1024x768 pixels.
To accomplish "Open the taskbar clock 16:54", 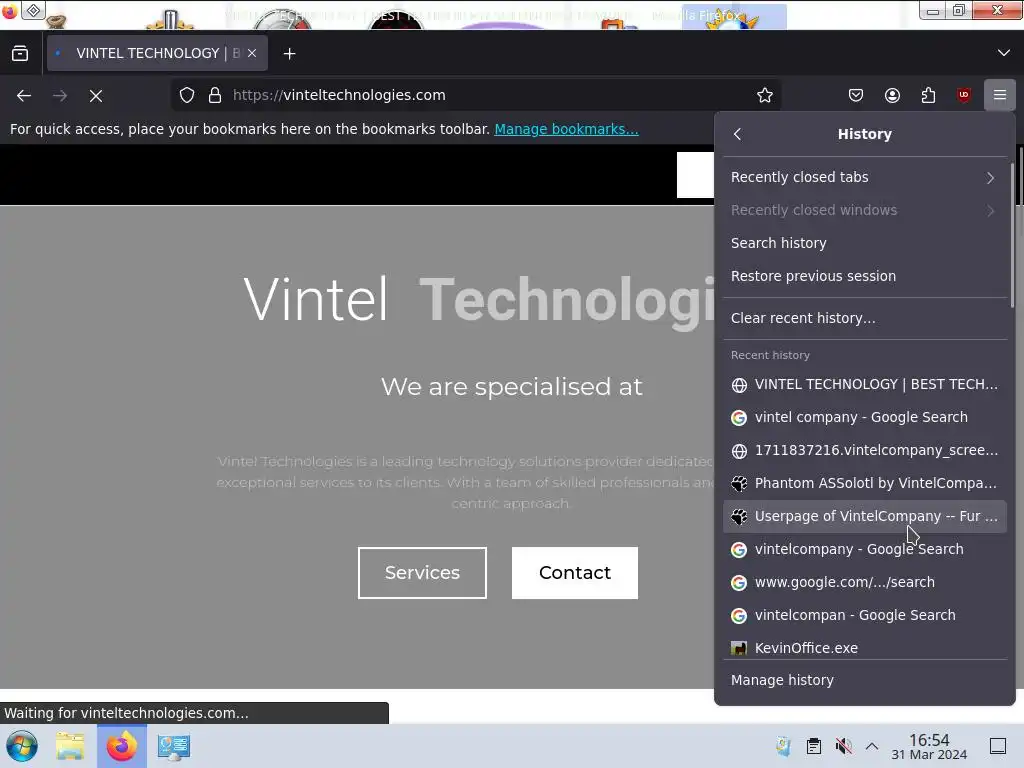I will click(x=929, y=746).
